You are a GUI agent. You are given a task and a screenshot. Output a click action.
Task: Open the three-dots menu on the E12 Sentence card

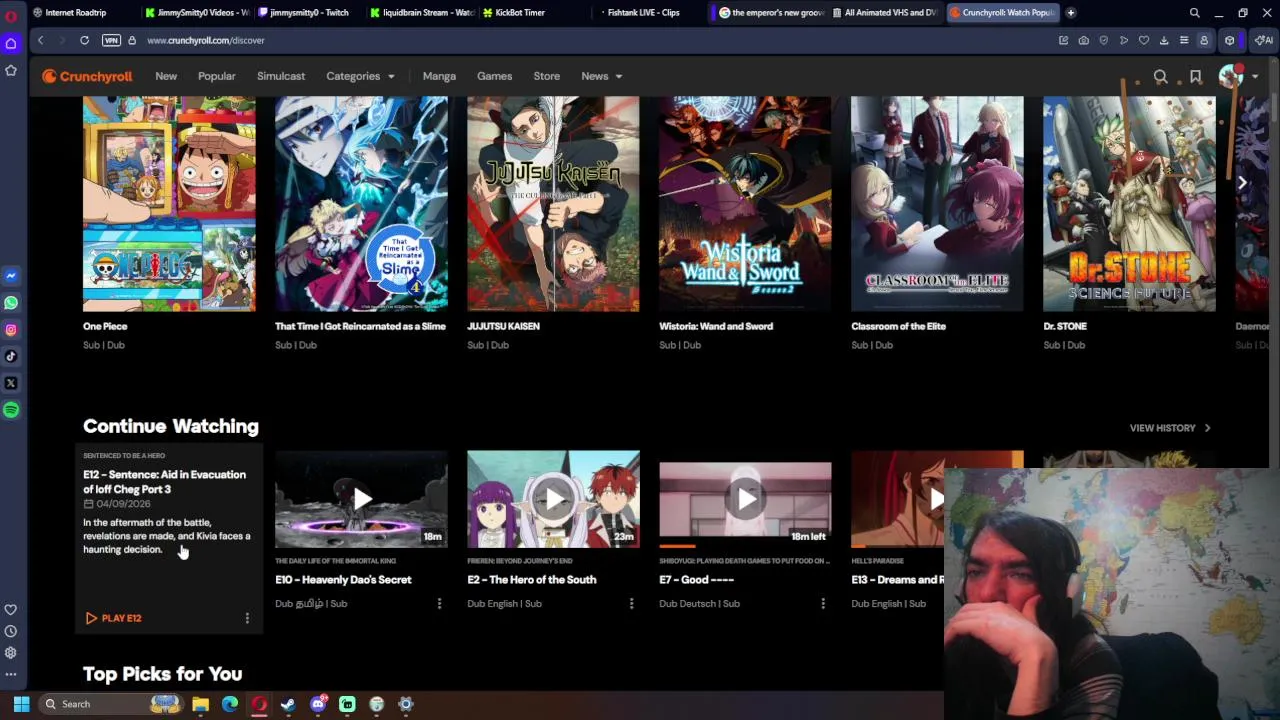pos(247,618)
